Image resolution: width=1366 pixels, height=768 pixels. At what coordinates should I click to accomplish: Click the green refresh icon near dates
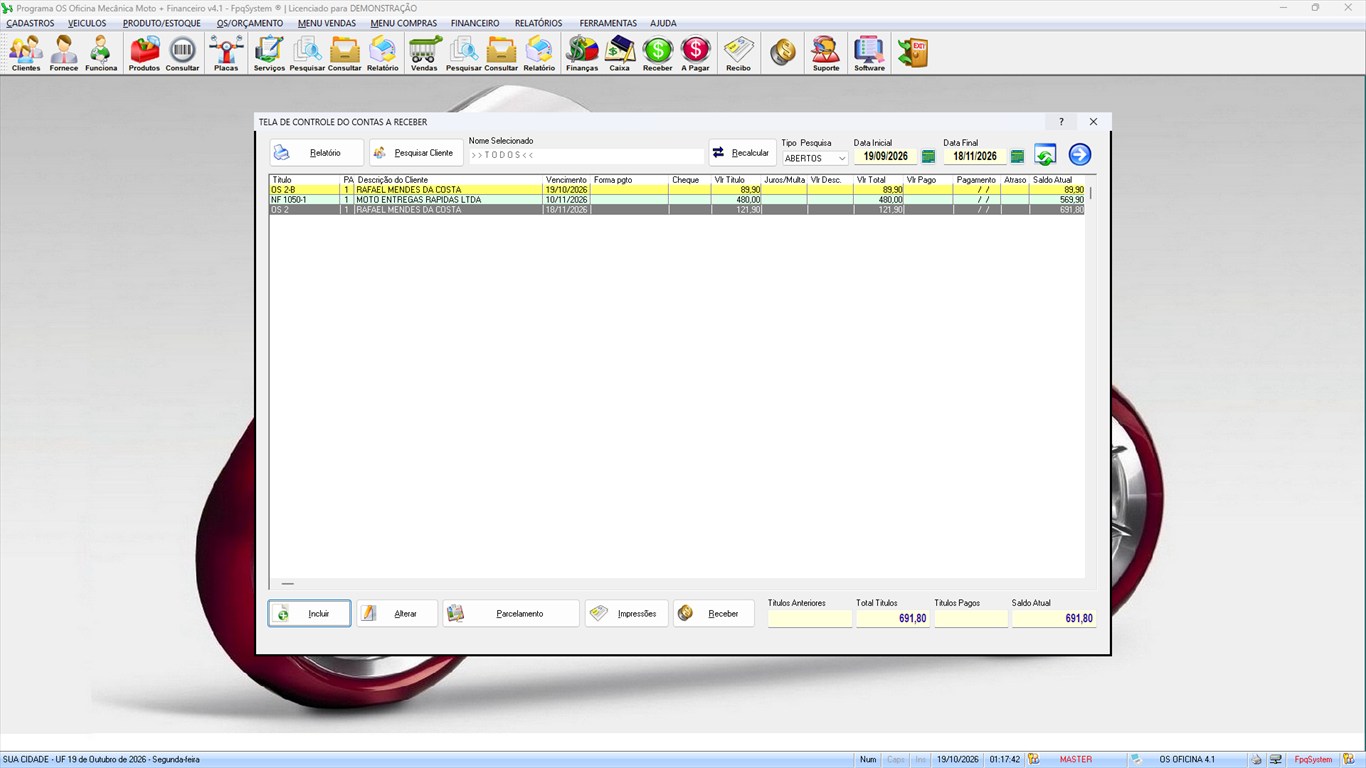1045,154
